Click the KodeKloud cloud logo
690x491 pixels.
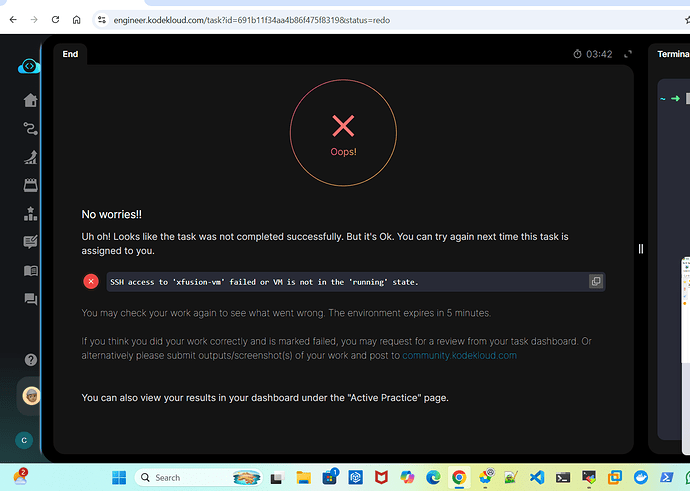(29, 66)
